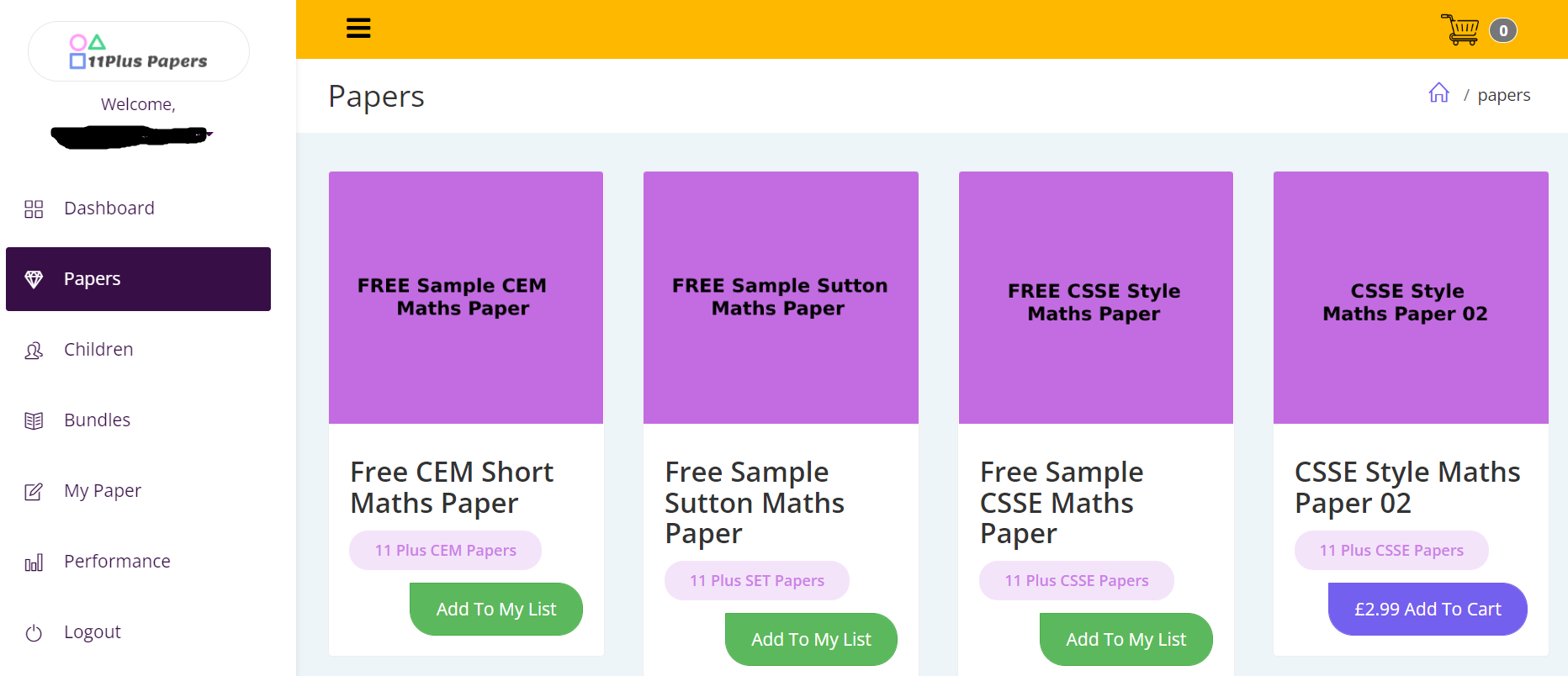Select the Dashboard grid icon in sidebar
This screenshot has width=1568, height=676.
click(x=34, y=209)
